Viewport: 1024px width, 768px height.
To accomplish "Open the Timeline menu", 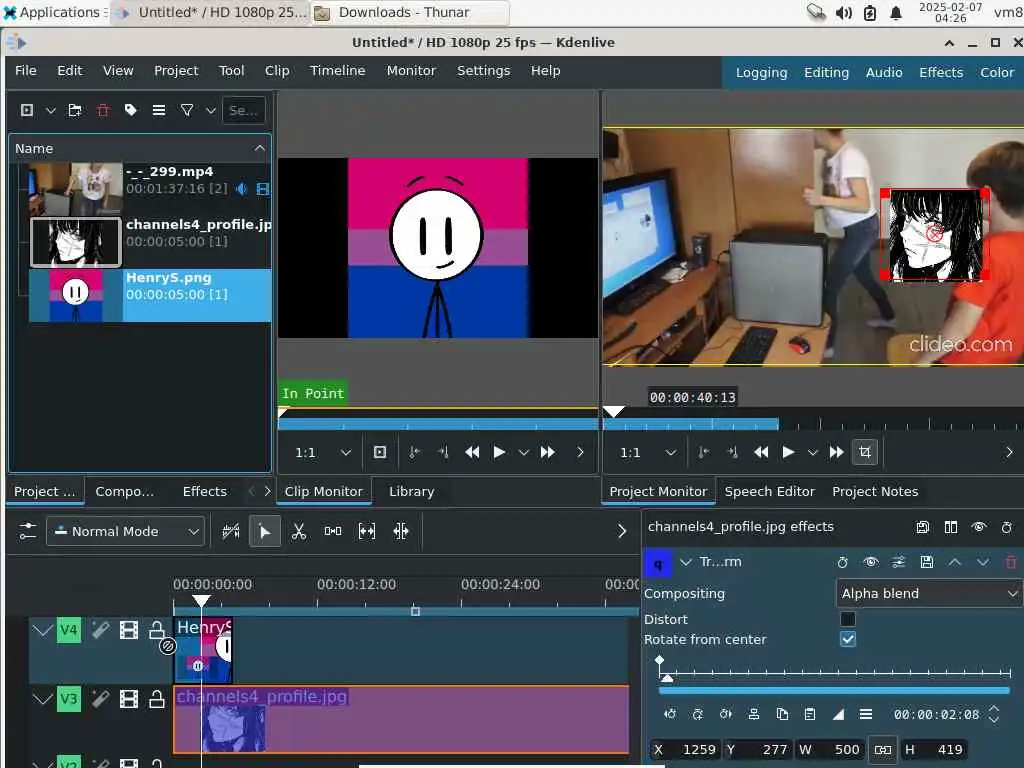I will (x=338, y=71).
